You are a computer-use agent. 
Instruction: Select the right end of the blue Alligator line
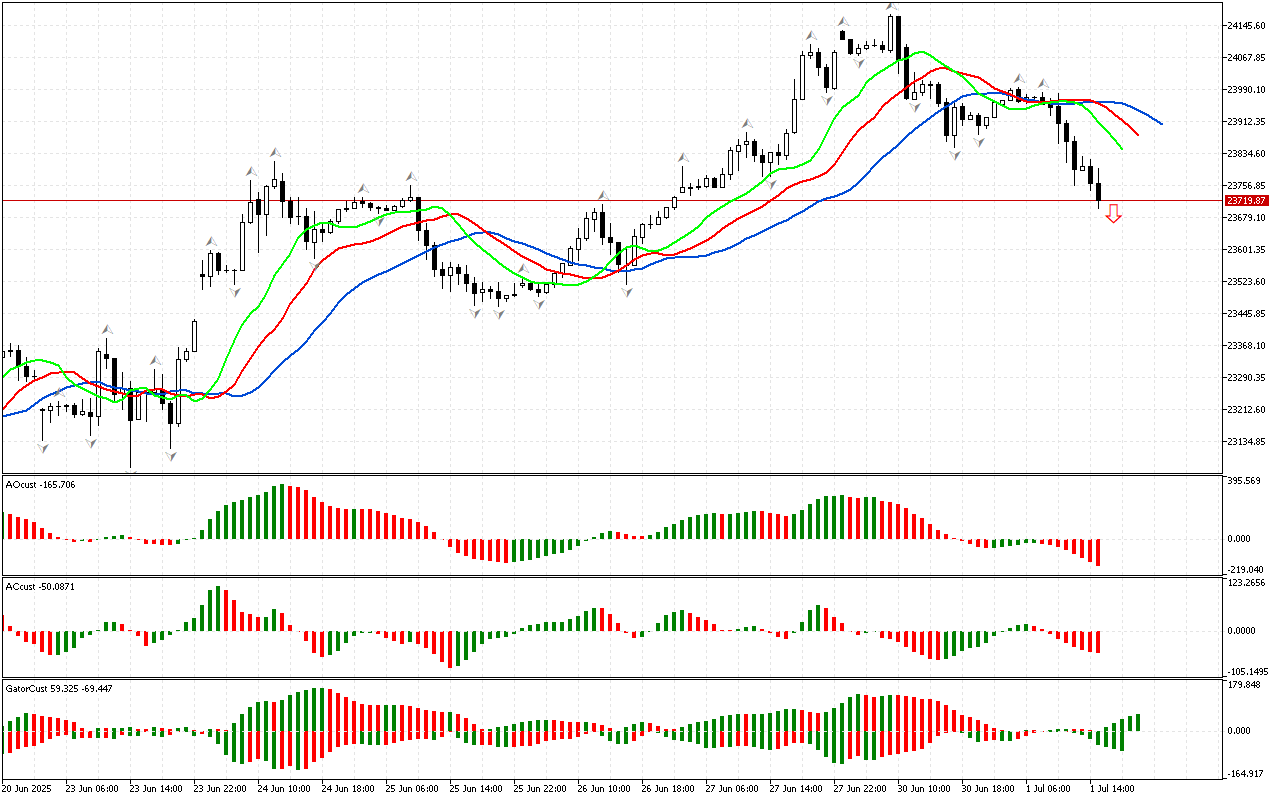1160,124
